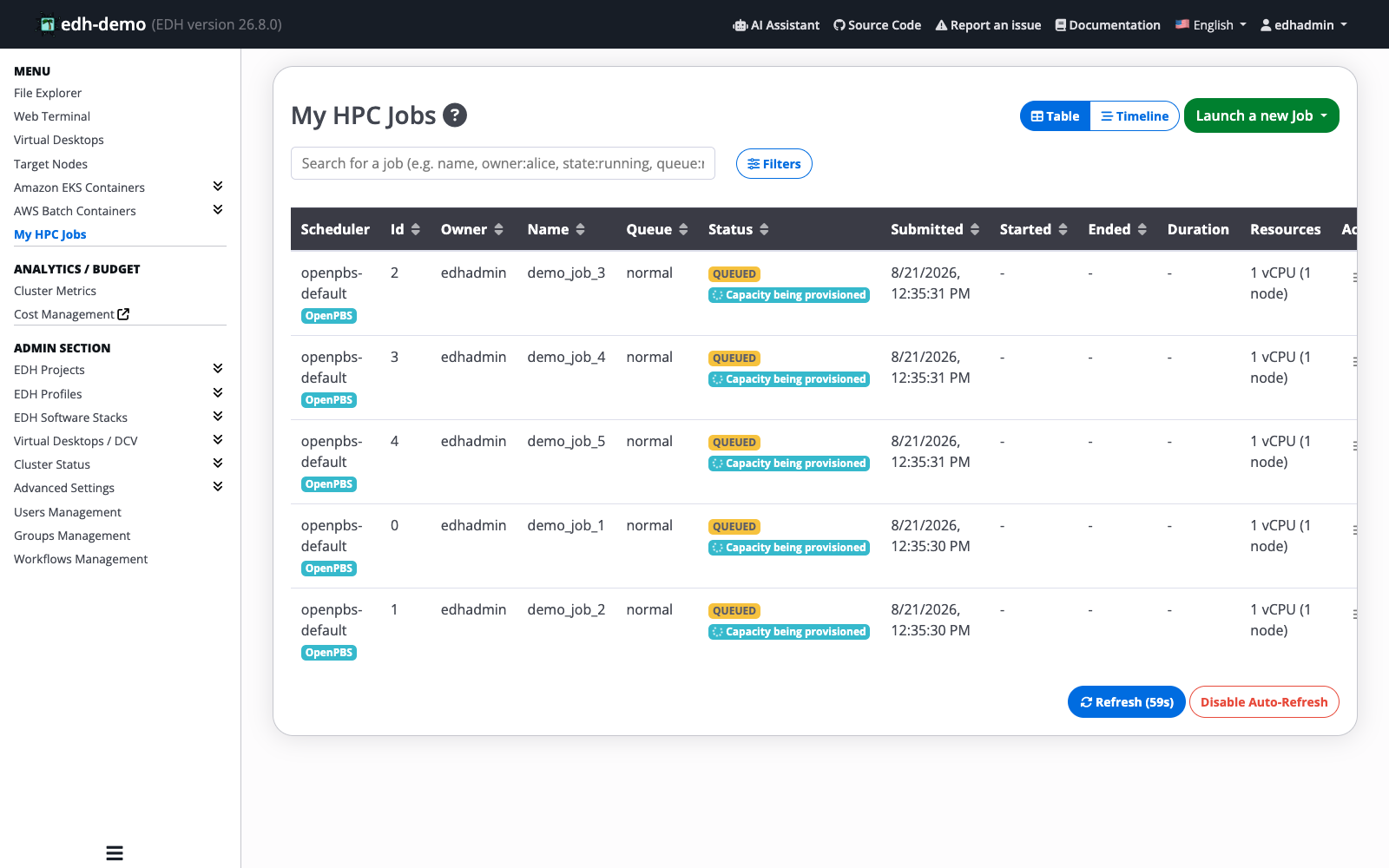Screen dimensions: 1389x868
Task: Open actions menu for demo_job_3
Action: click(x=1354, y=278)
